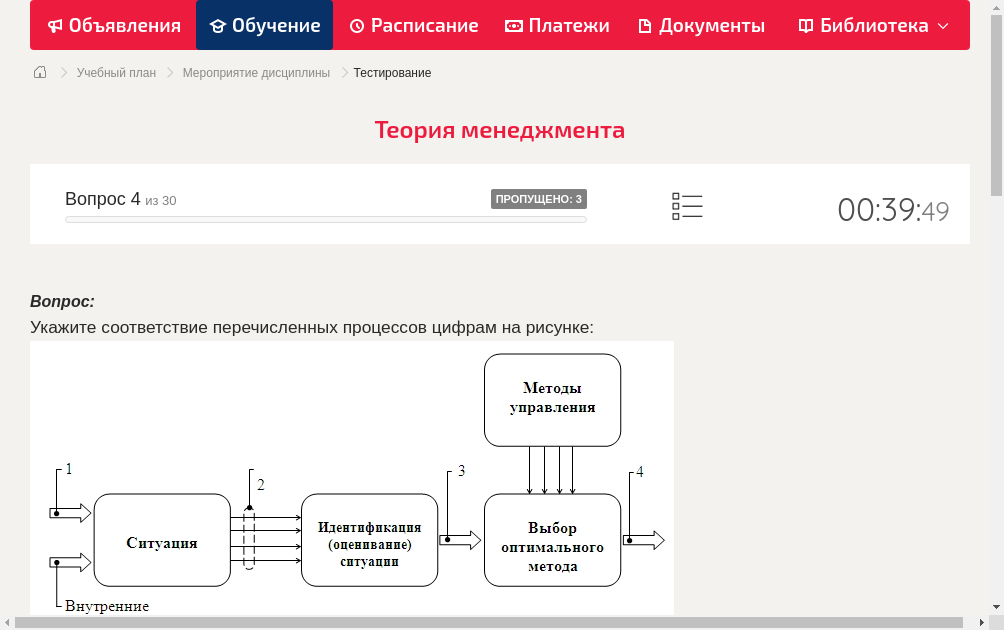1004x630 pixels.
Task: Switch to the Объявления menu tab
Action: [x=112, y=25]
